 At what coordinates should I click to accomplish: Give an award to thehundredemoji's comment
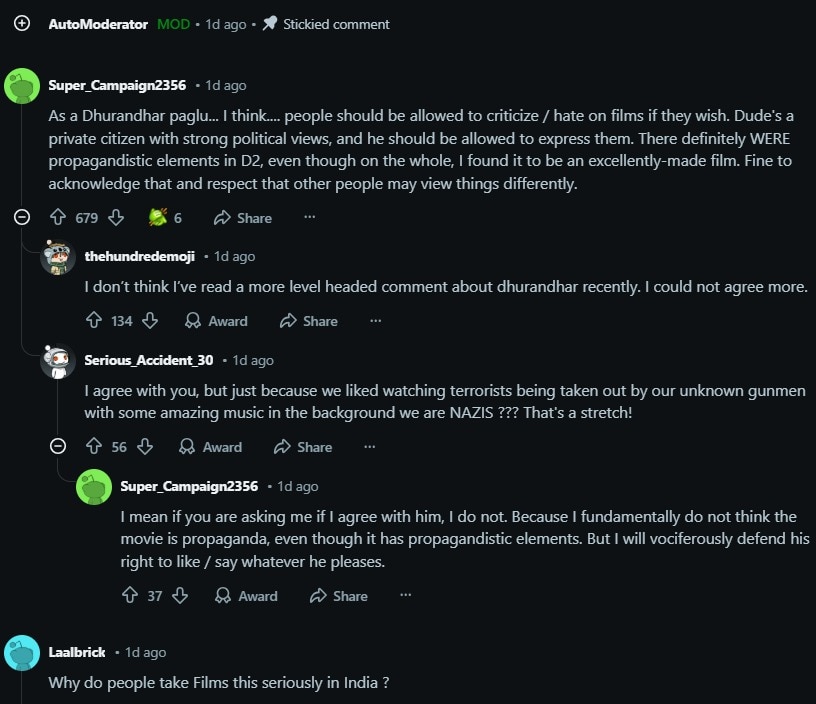pos(216,320)
